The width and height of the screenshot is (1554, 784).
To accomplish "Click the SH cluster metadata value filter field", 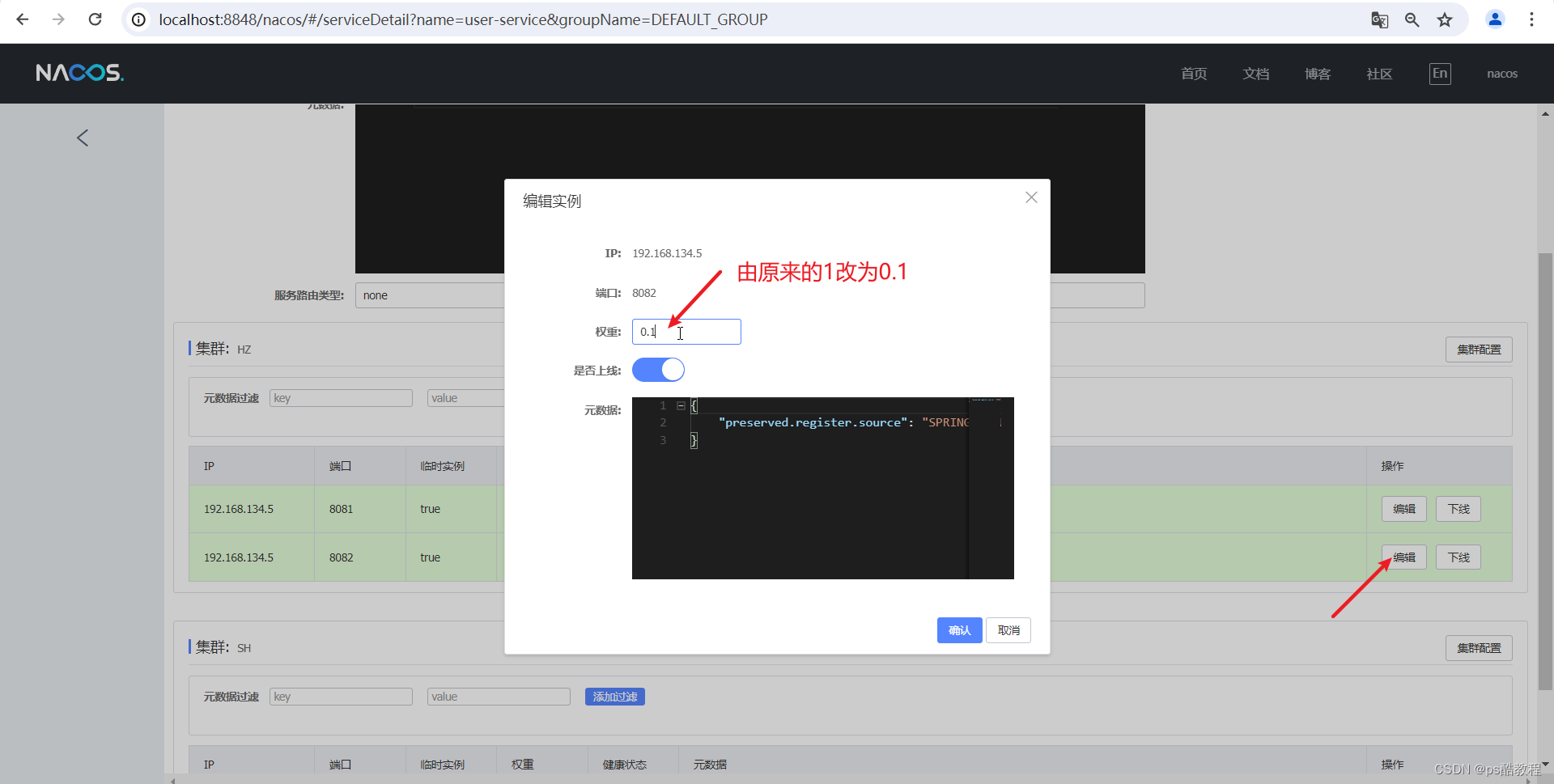I will click(x=499, y=697).
